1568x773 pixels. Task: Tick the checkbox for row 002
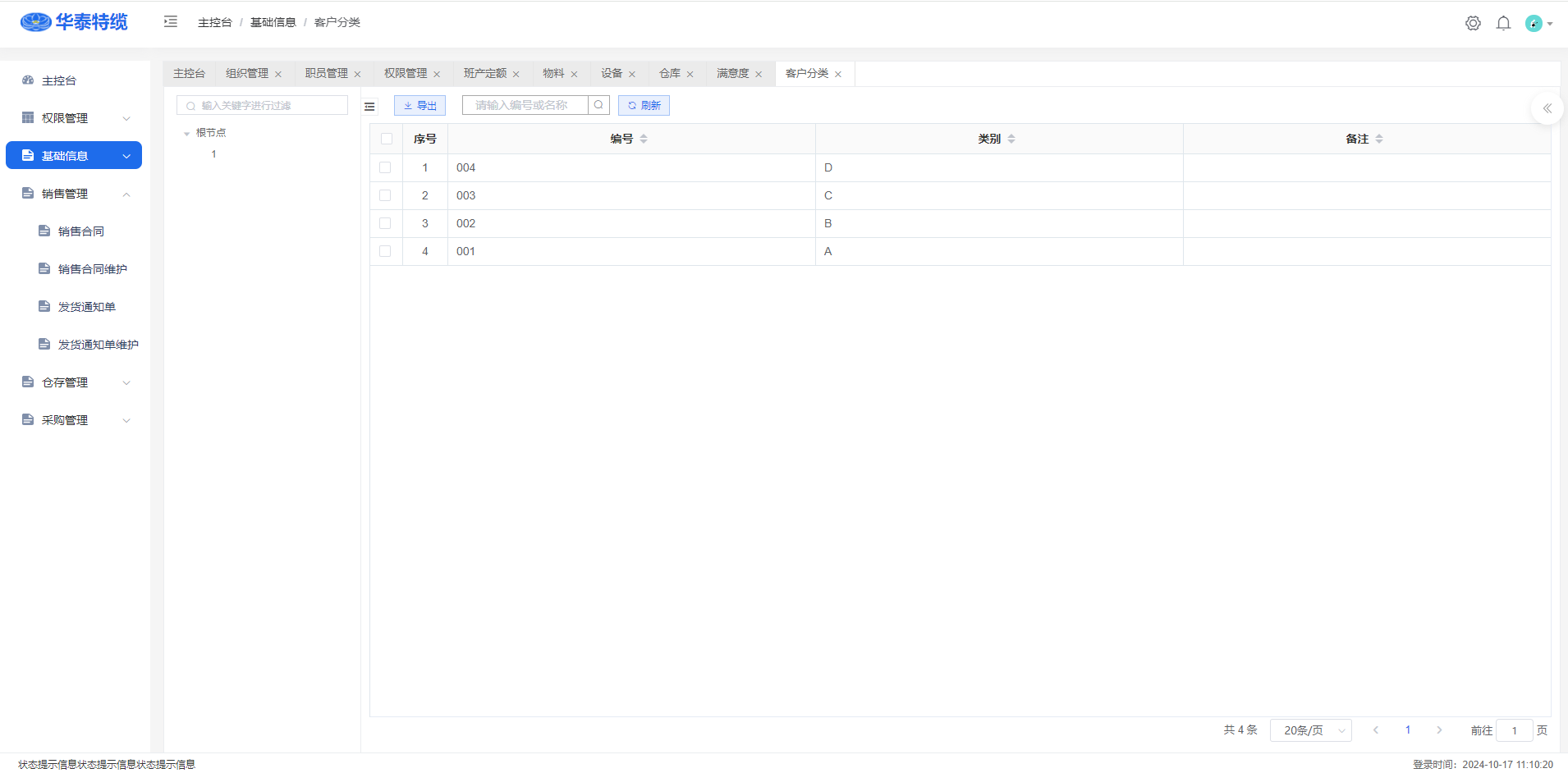pos(385,223)
